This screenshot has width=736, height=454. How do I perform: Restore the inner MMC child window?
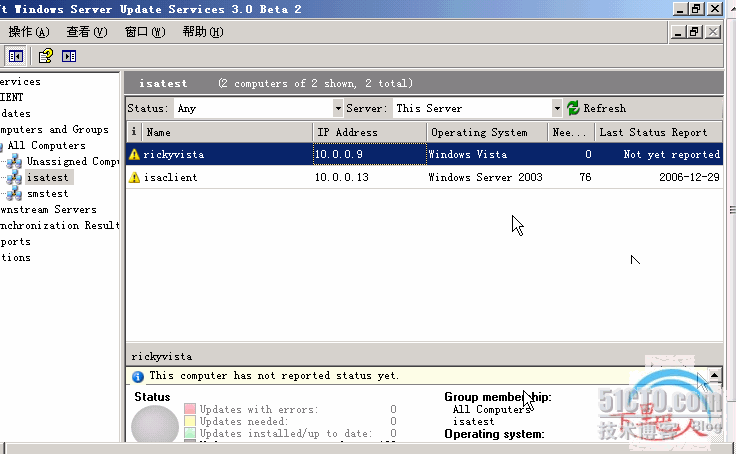[695, 32]
